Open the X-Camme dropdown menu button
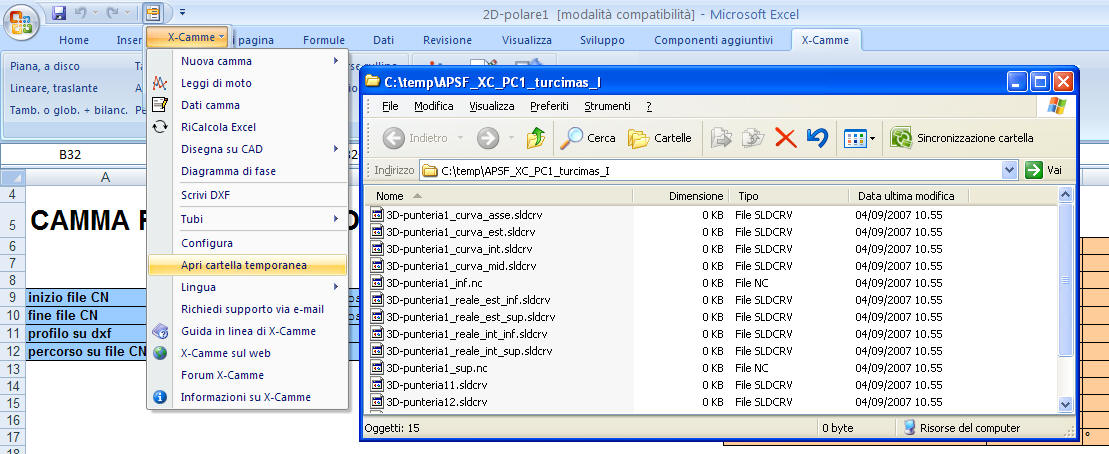 click(187, 37)
